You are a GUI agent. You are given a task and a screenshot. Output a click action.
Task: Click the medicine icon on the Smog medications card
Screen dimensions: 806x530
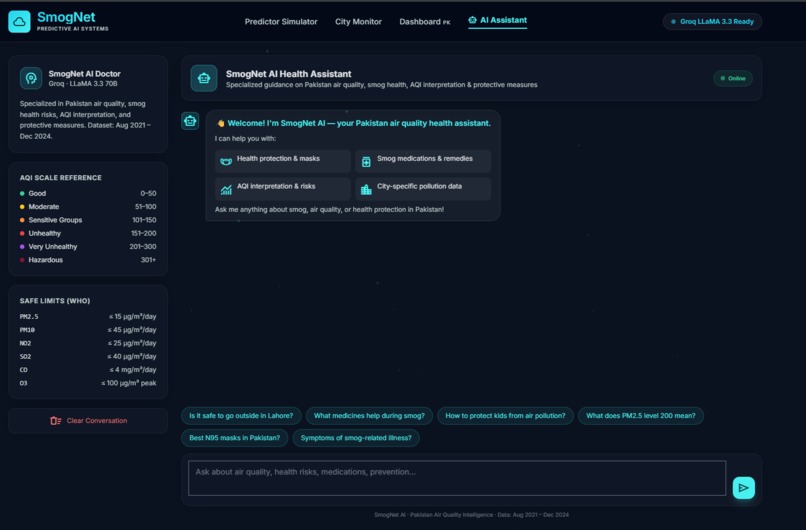366,162
